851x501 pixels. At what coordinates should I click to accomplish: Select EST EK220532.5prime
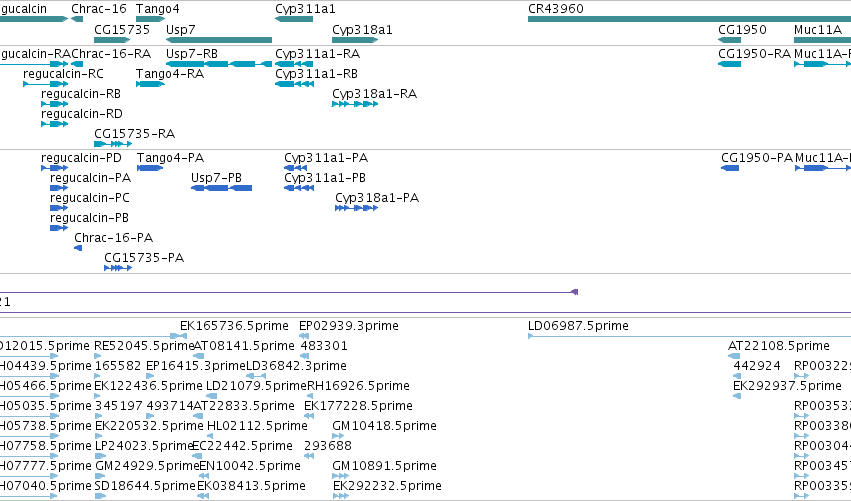(x=149, y=425)
